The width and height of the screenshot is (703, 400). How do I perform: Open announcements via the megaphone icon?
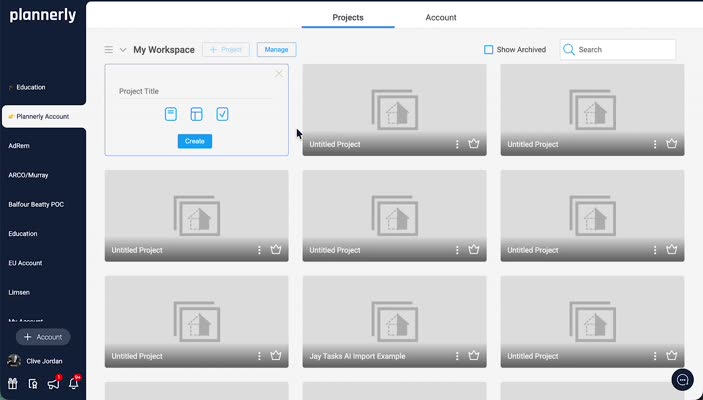click(x=53, y=384)
